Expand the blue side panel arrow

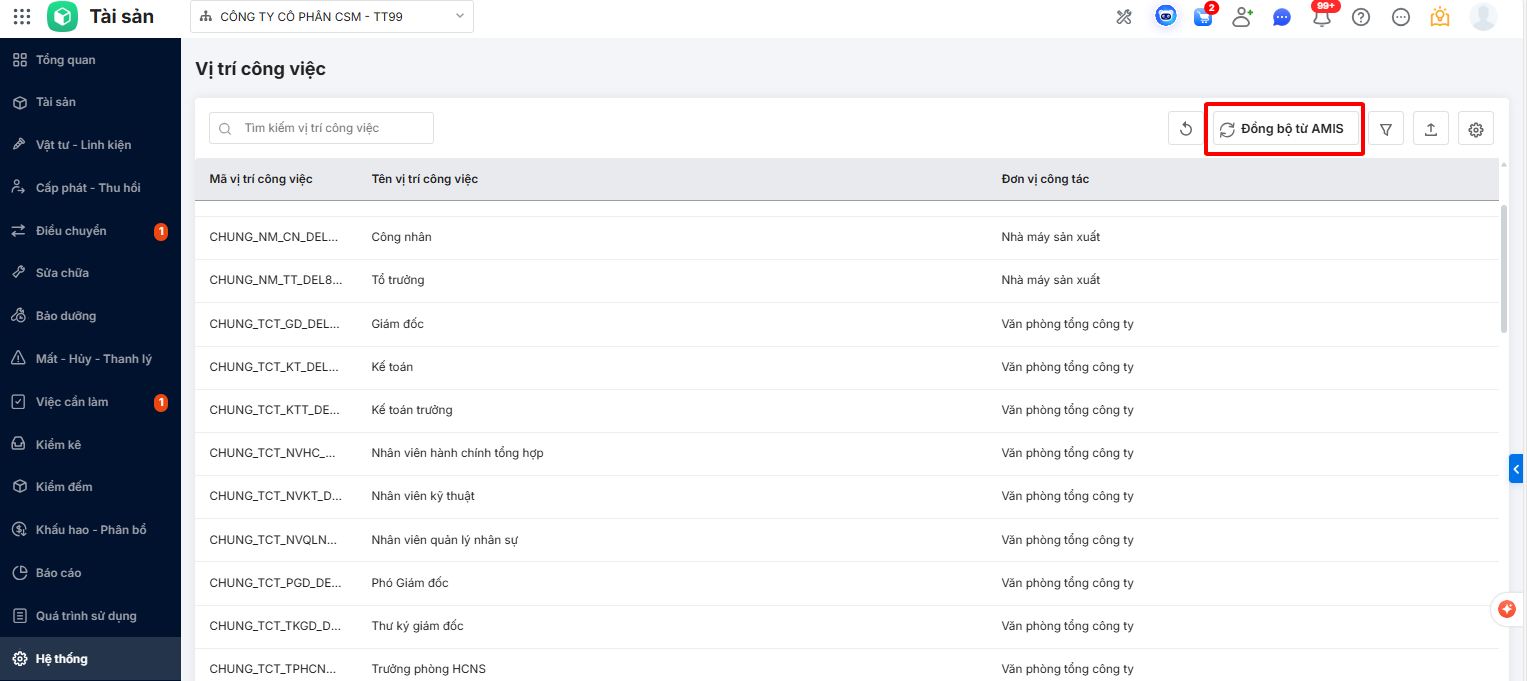1517,468
